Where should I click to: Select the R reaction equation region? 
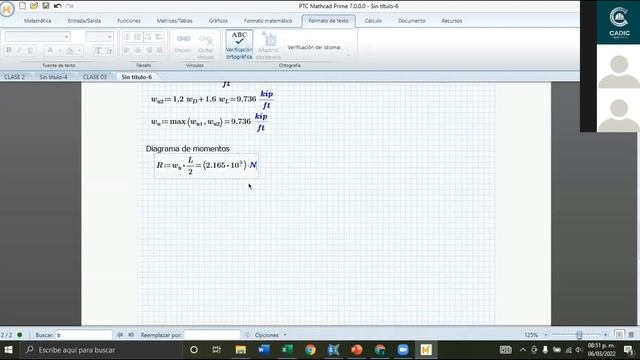(x=206, y=165)
